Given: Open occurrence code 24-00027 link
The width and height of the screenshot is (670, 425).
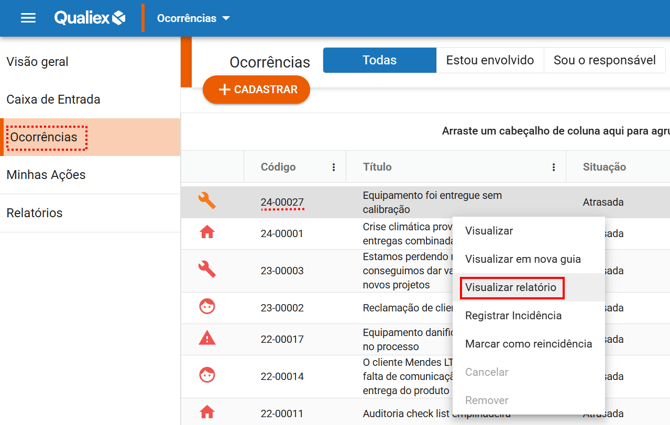Looking at the screenshot, I should click(x=282, y=202).
